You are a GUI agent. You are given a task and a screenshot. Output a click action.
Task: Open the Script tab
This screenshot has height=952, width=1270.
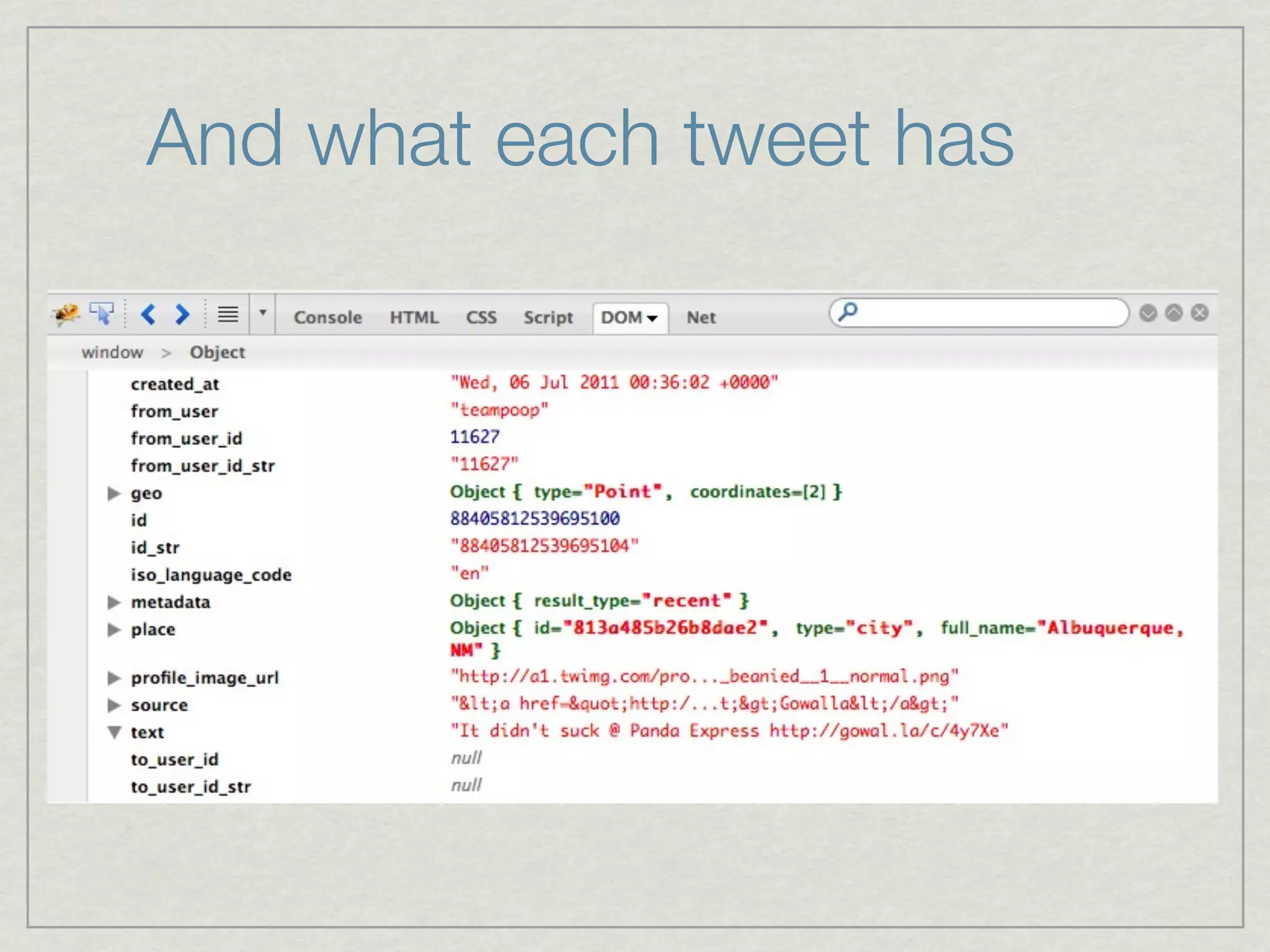(548, 317)
